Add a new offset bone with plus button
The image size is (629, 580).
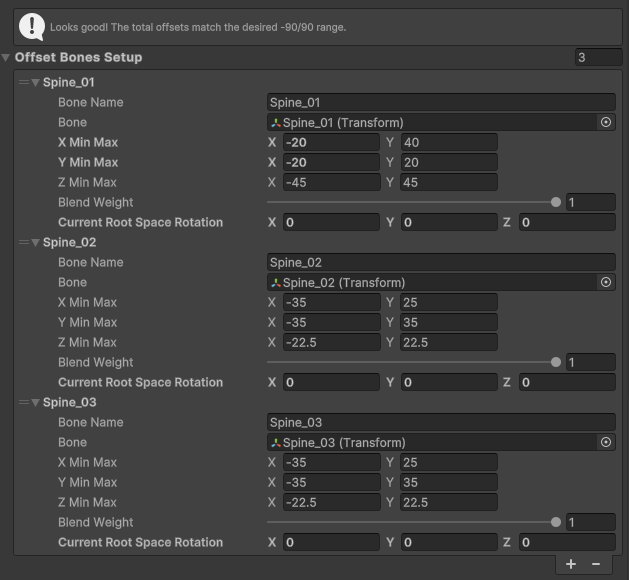pyautogui.click(x=571, y=564)
